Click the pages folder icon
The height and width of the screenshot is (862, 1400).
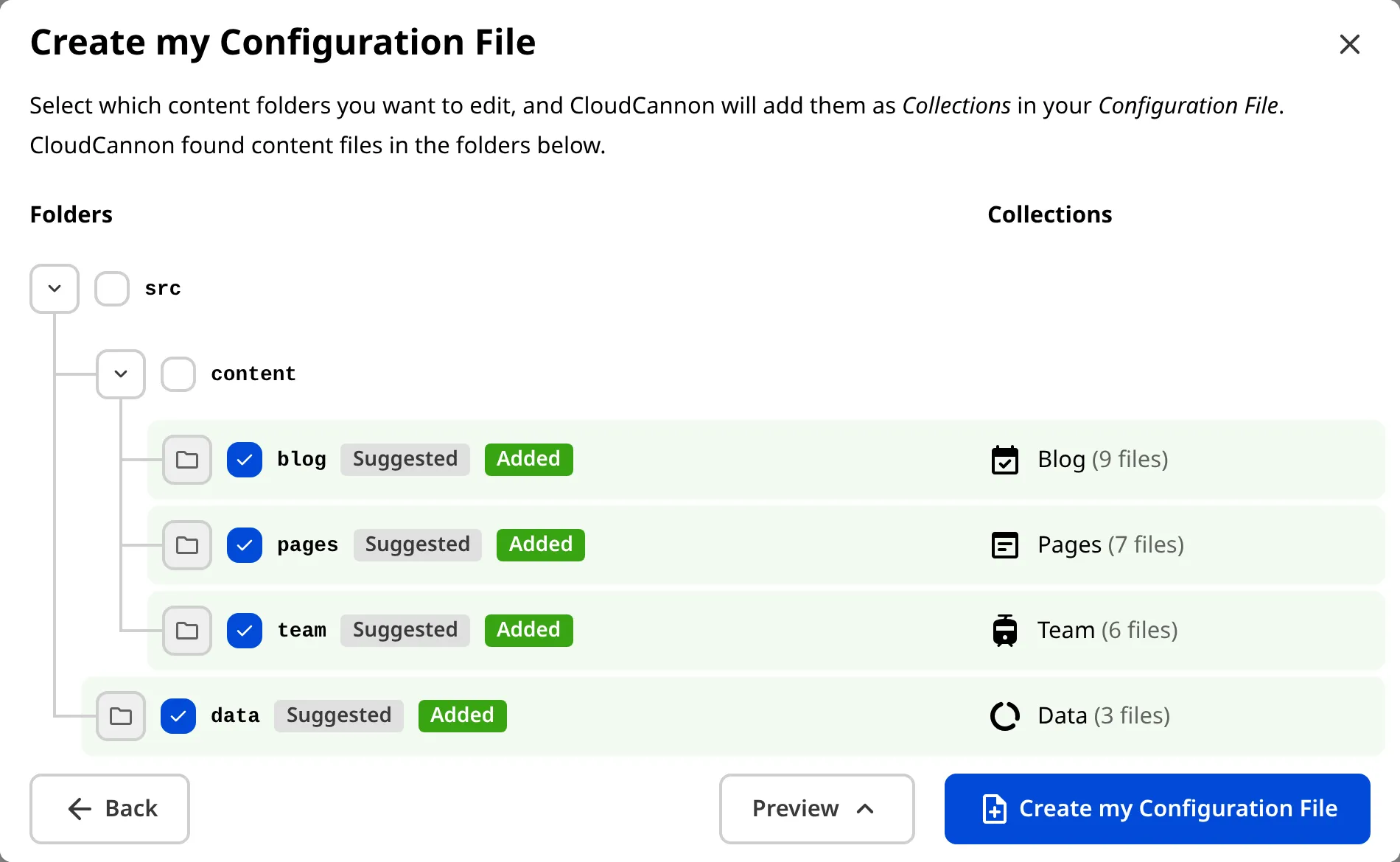[186, 545]
